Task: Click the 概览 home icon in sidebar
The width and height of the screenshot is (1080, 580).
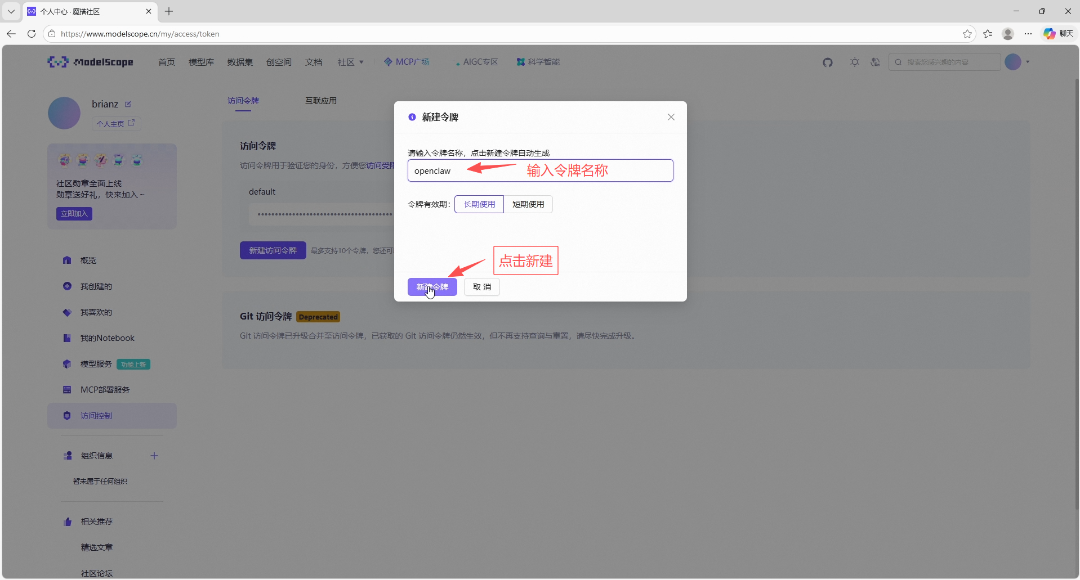Action: [67, 260]
